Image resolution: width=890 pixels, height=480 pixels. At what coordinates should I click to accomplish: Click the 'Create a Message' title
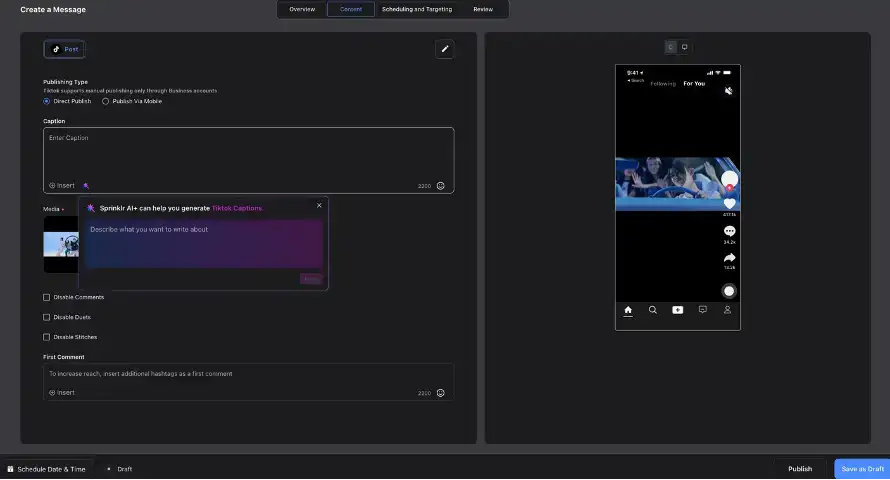(x=53, y=10)
